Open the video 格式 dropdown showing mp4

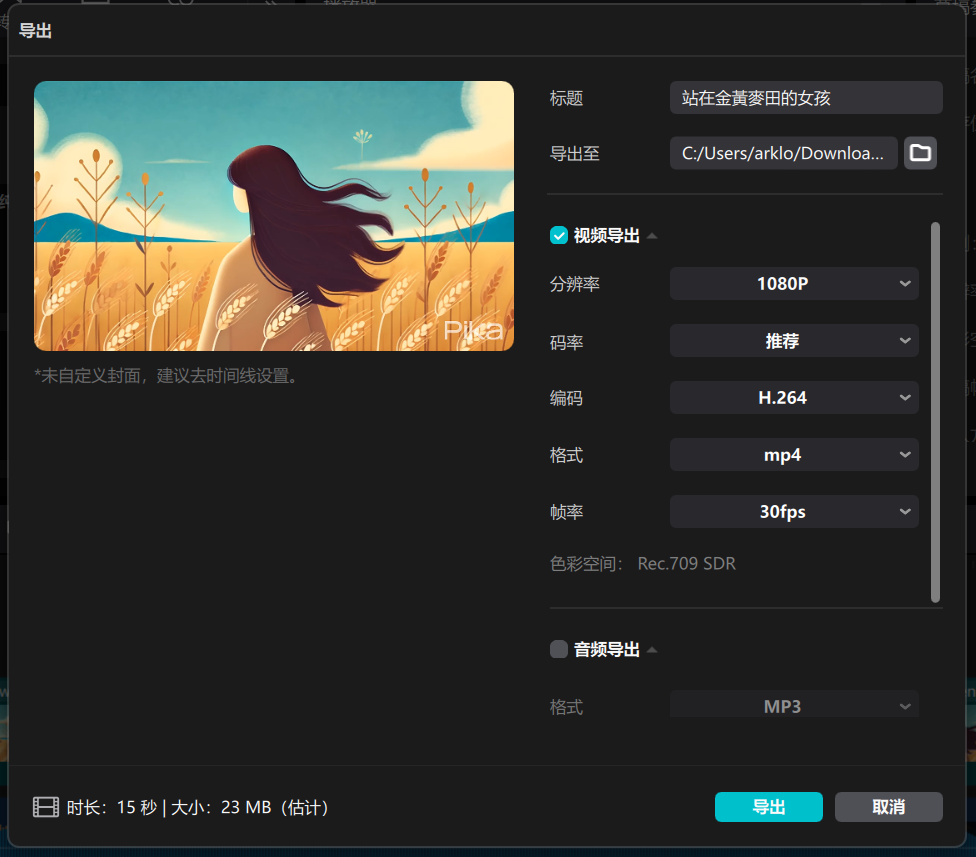[794, 455]
